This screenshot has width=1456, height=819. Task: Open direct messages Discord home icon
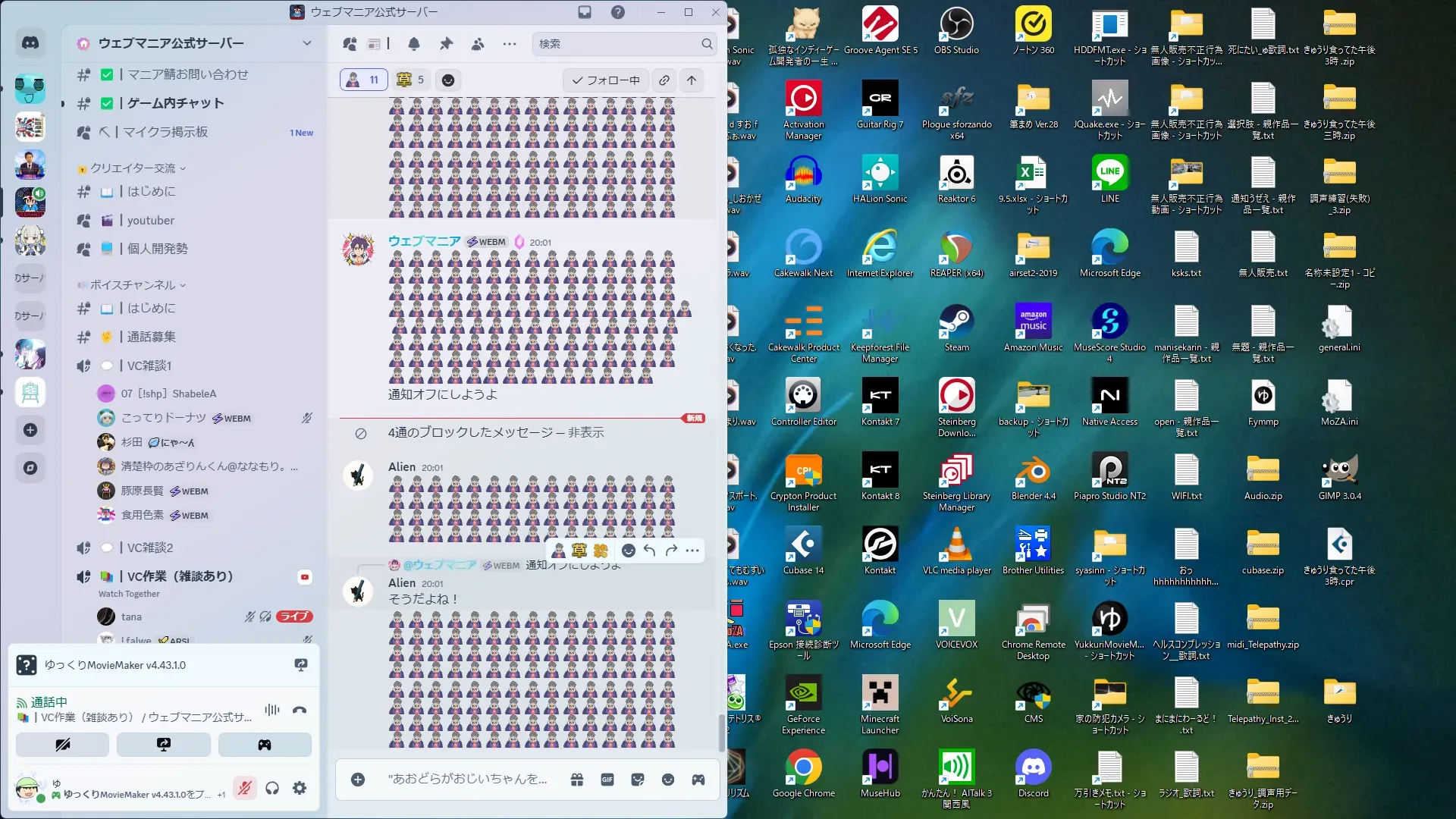coord(30,43)
